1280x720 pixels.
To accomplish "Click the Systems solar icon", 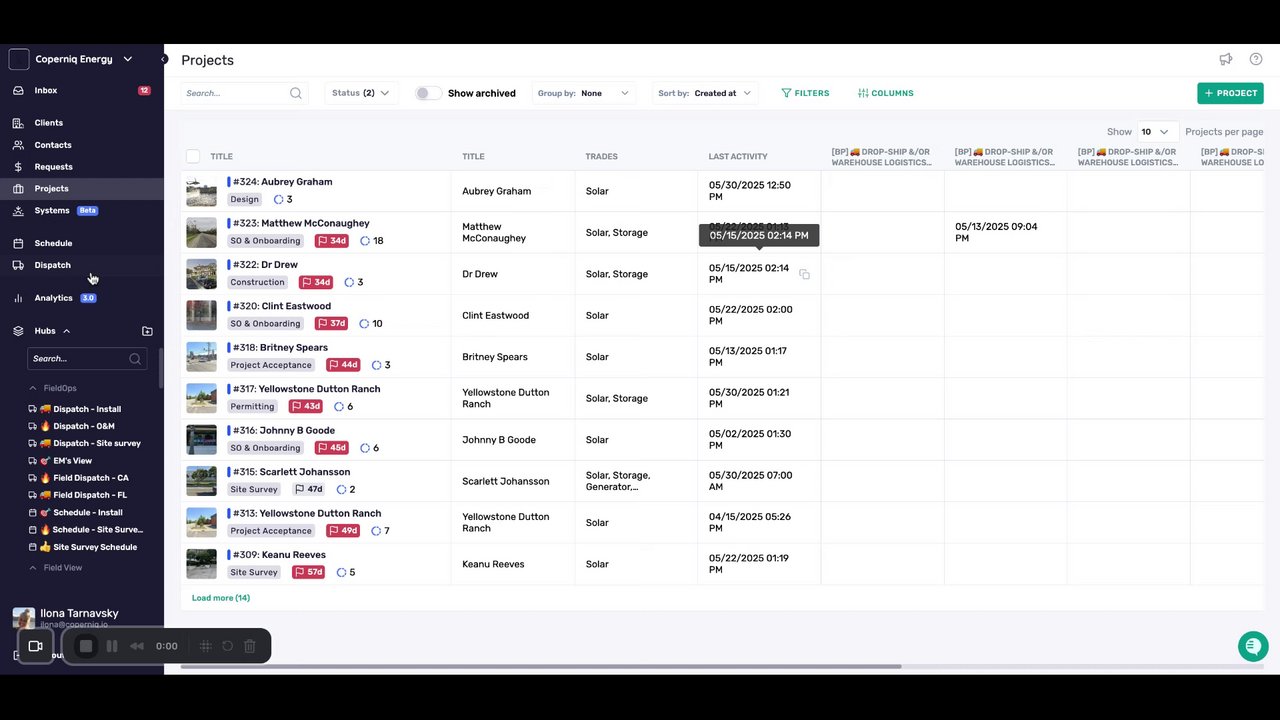I will pos(18,211).
